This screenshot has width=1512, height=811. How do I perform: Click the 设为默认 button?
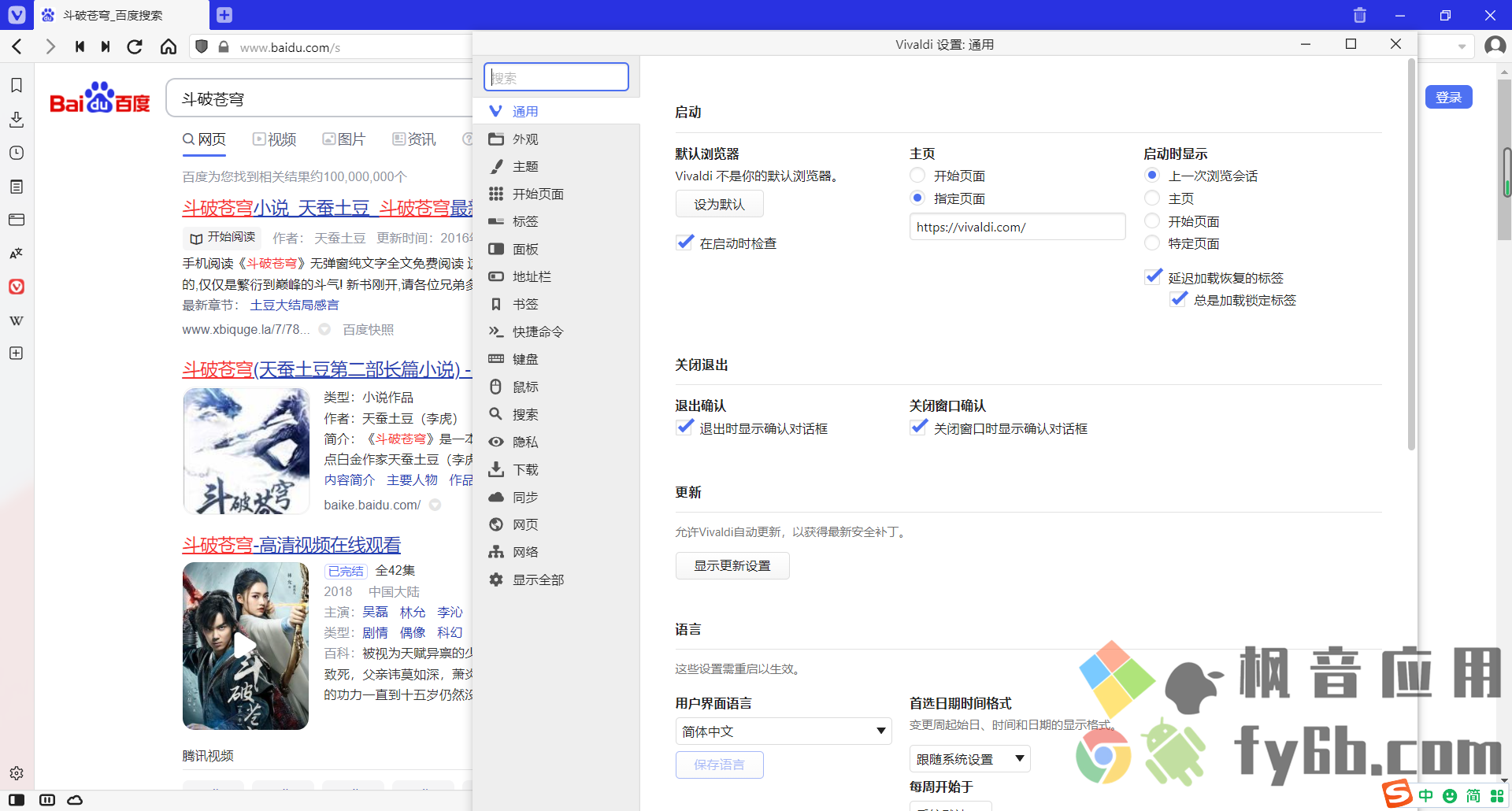[x=719, y=204]
